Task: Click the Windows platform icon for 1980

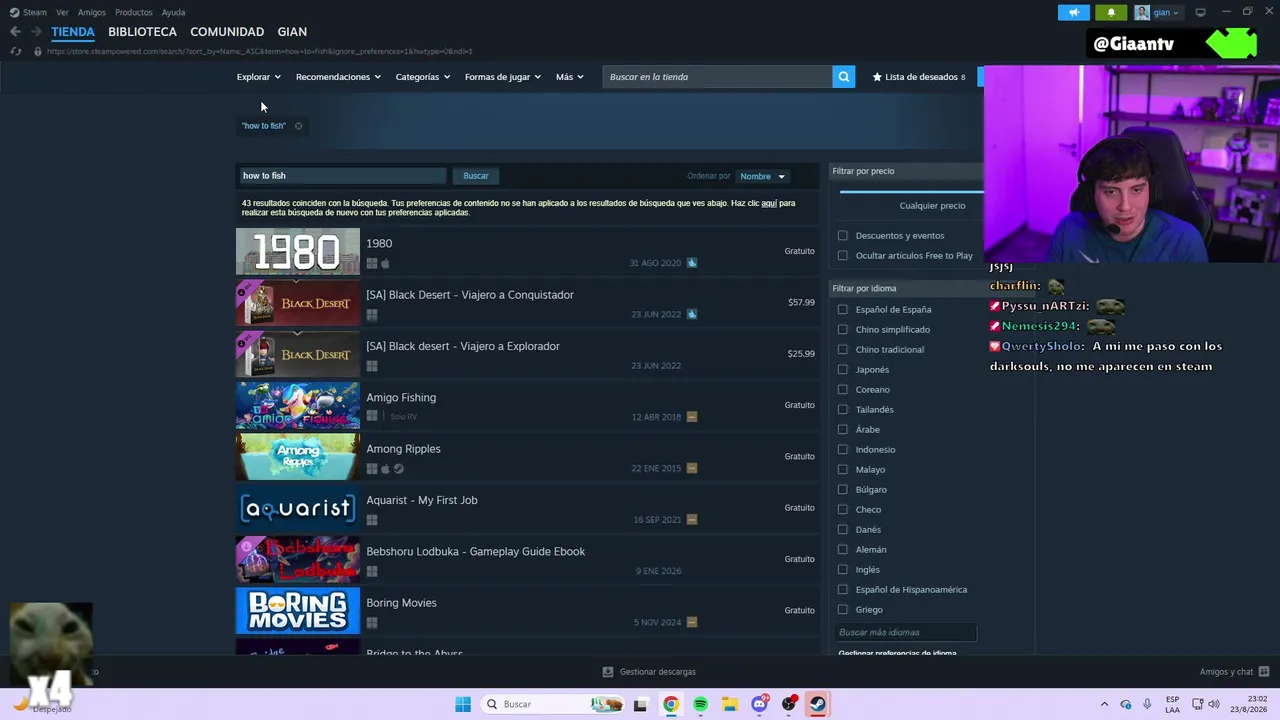Action: point(372,264)
